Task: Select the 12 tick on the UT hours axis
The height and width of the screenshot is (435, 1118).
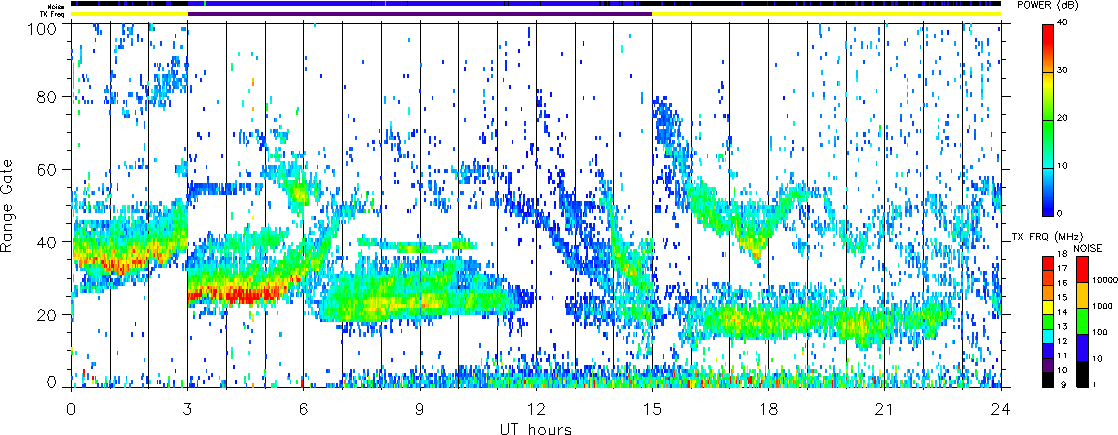Action: coord(536,409)
